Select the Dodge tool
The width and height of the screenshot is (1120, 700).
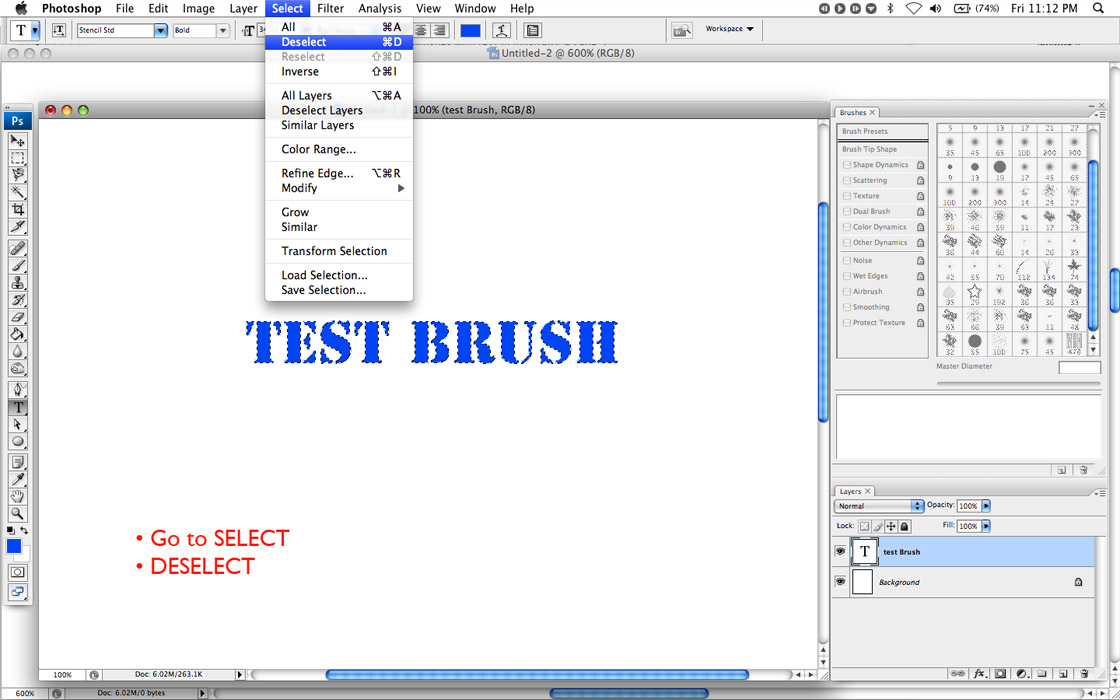[18, 368]
